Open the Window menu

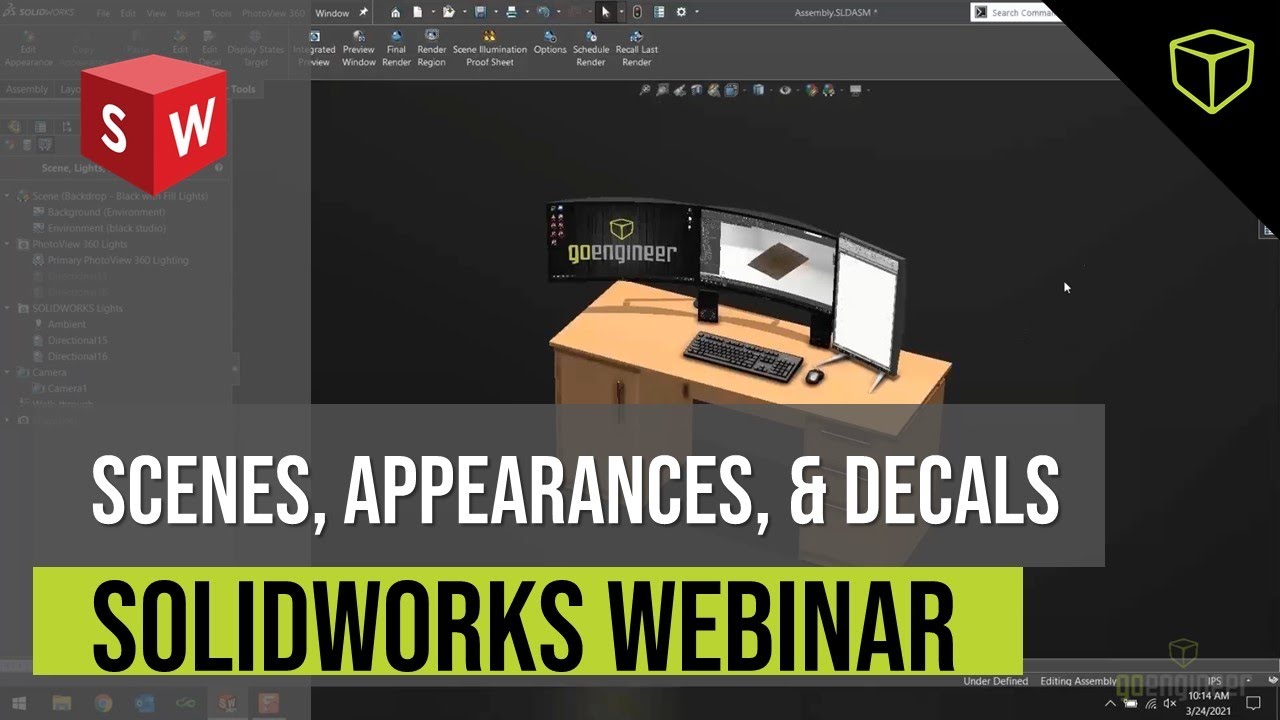point(332,14)
